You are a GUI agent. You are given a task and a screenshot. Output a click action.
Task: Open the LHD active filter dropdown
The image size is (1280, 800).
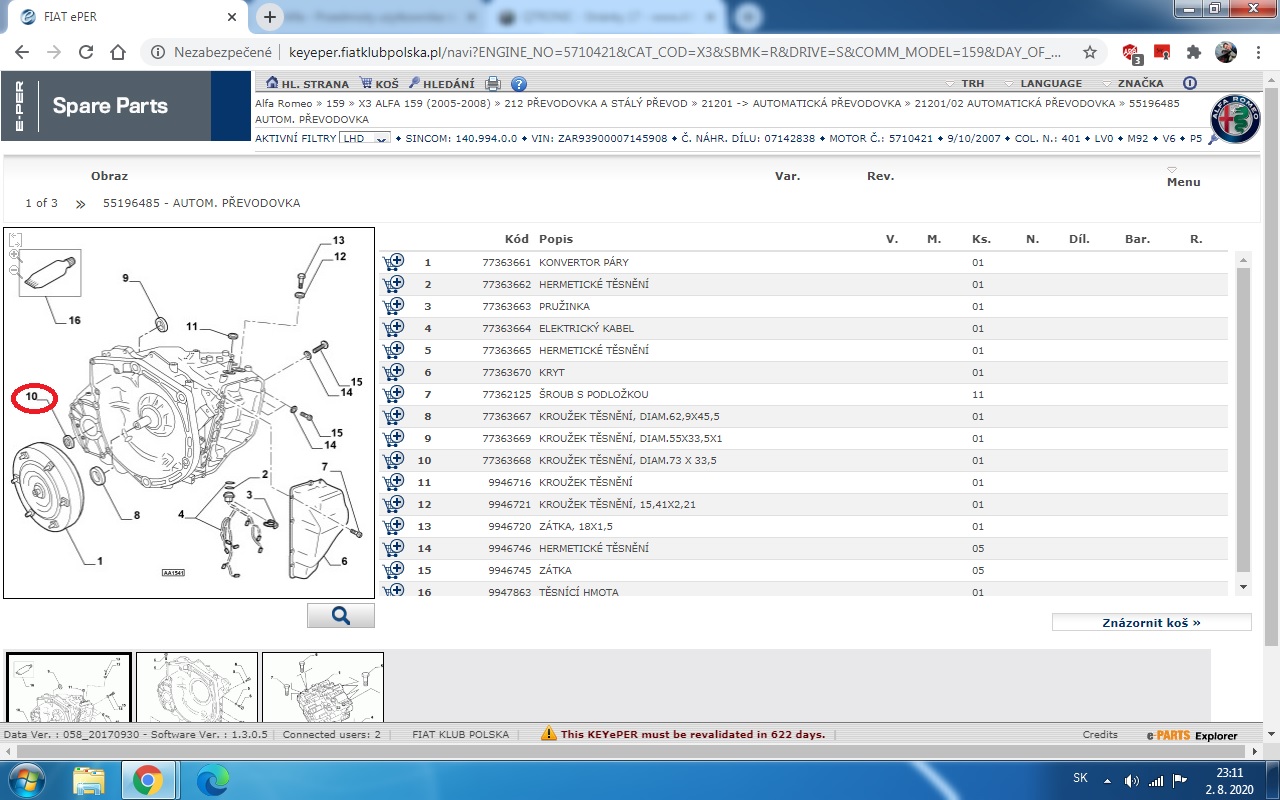(364, 138)
